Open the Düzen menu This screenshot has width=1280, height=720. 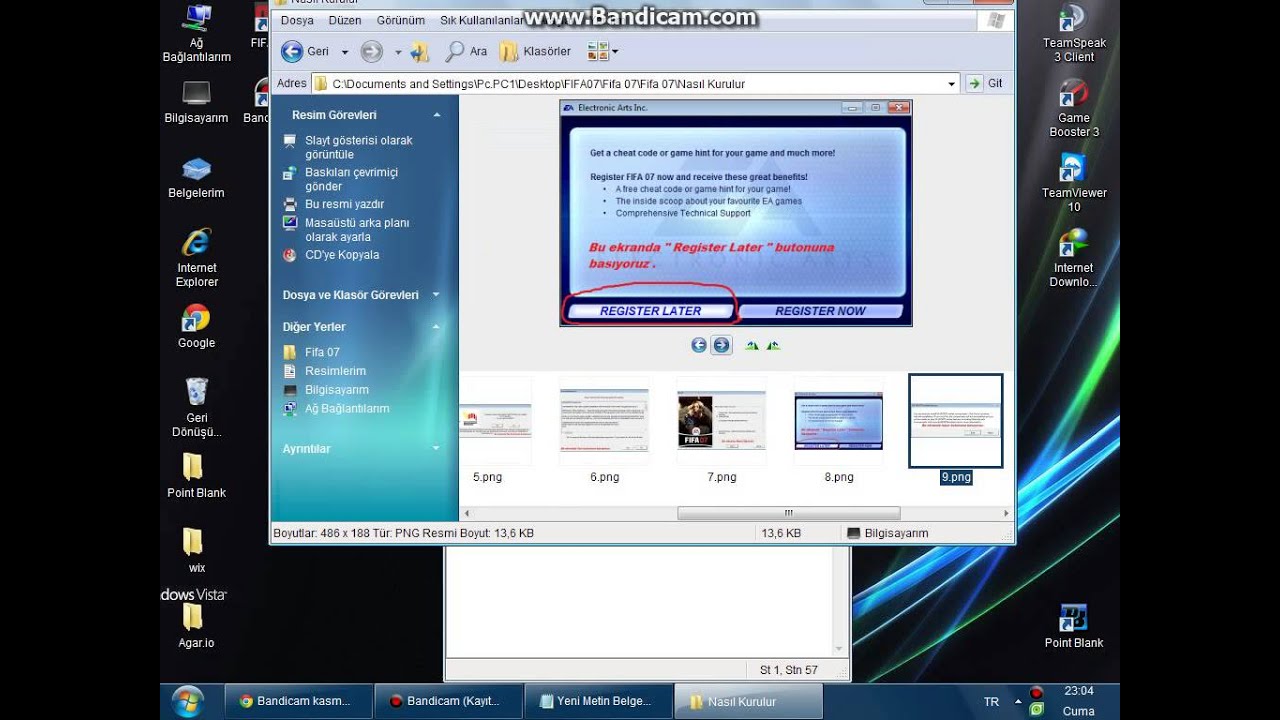tap(344, 20)
